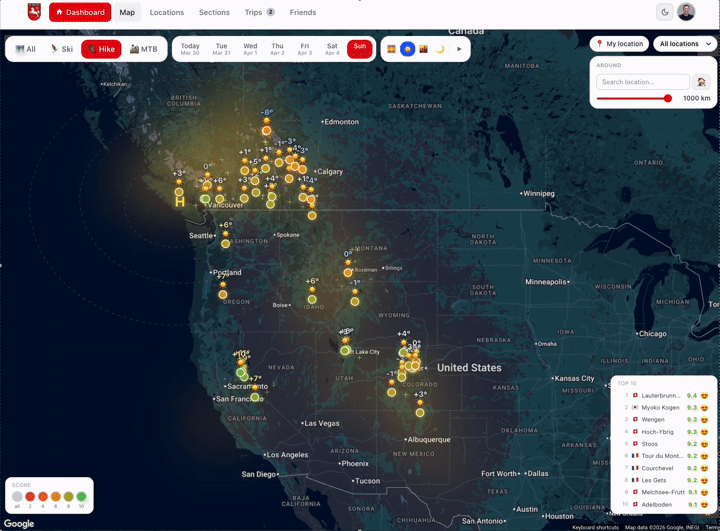Open the Trips tab
Viewport: 720px width, 531px height.
point(258,13)
